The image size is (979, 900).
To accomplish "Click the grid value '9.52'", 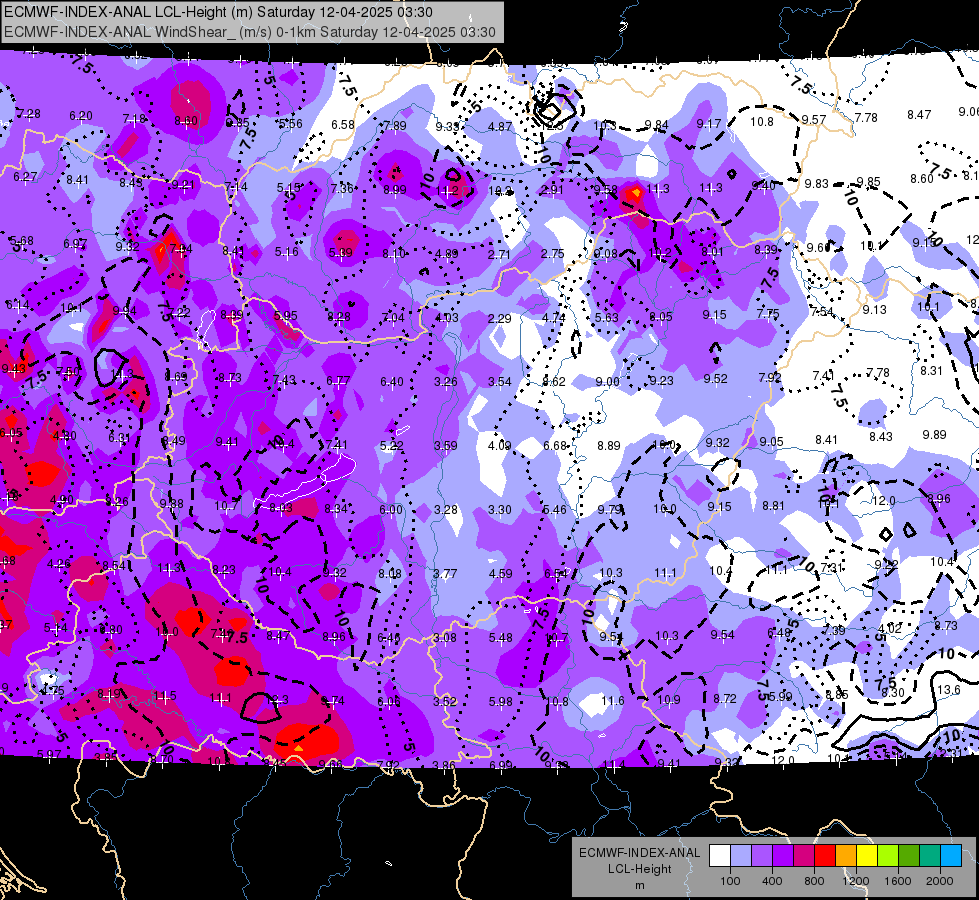I will 716,378.
